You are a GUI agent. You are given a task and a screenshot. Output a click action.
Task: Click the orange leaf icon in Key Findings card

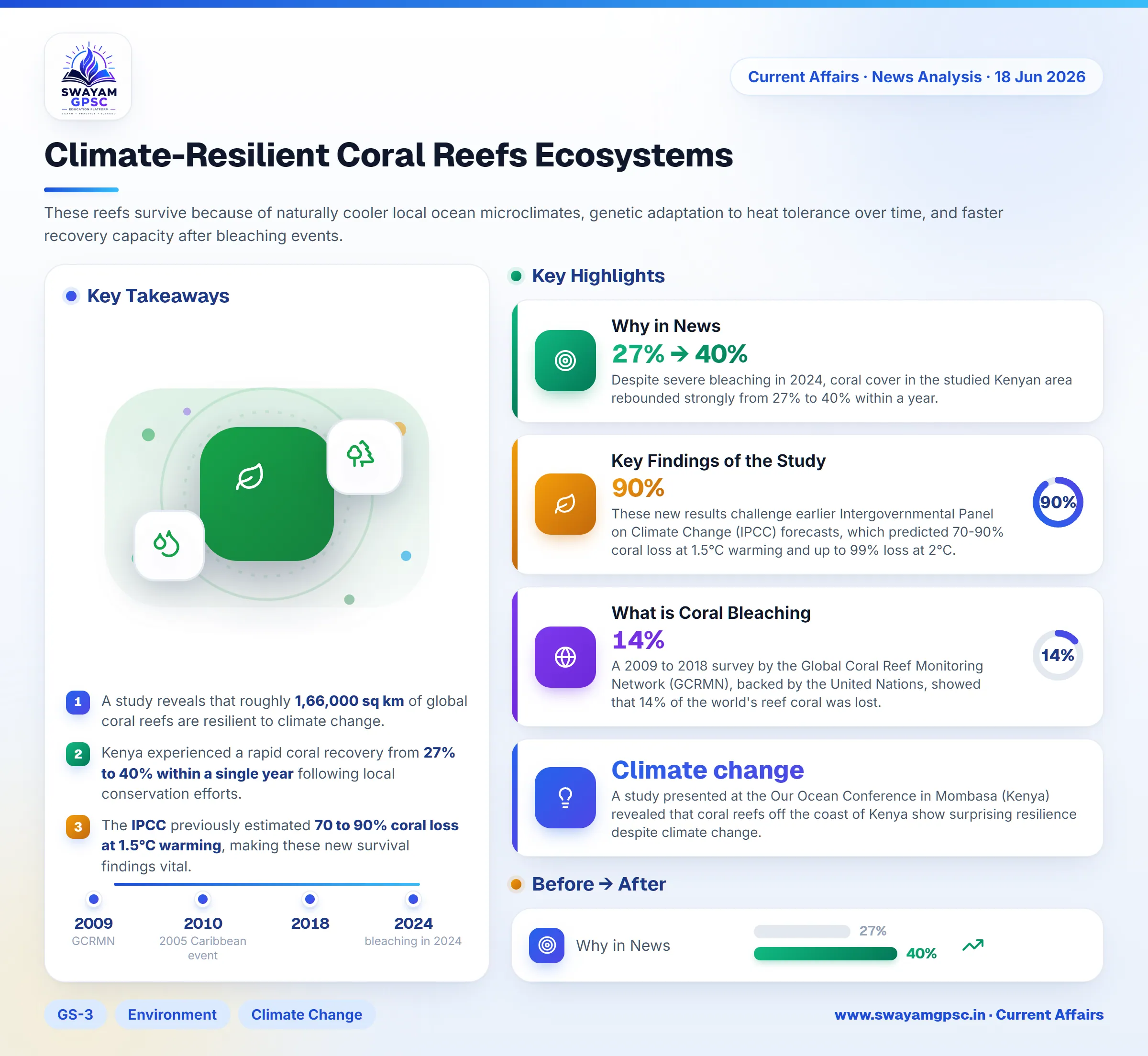pos(564,504)
